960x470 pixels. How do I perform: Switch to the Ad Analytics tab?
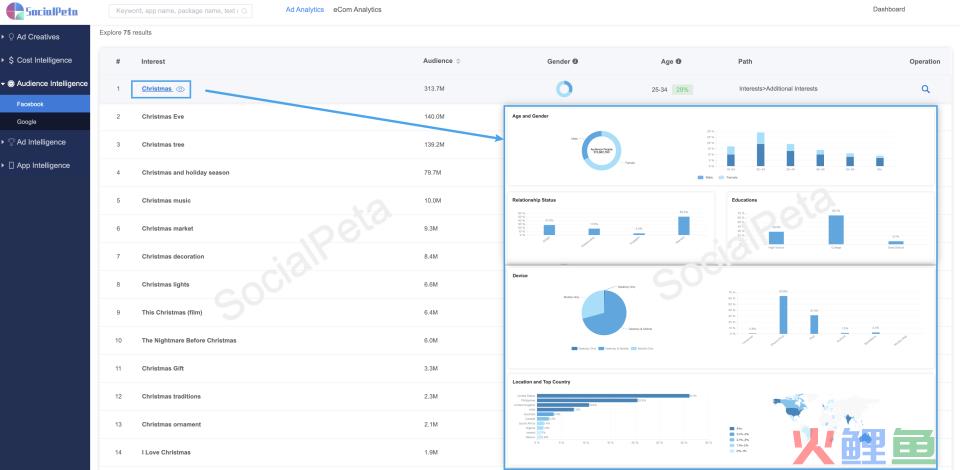304,10
